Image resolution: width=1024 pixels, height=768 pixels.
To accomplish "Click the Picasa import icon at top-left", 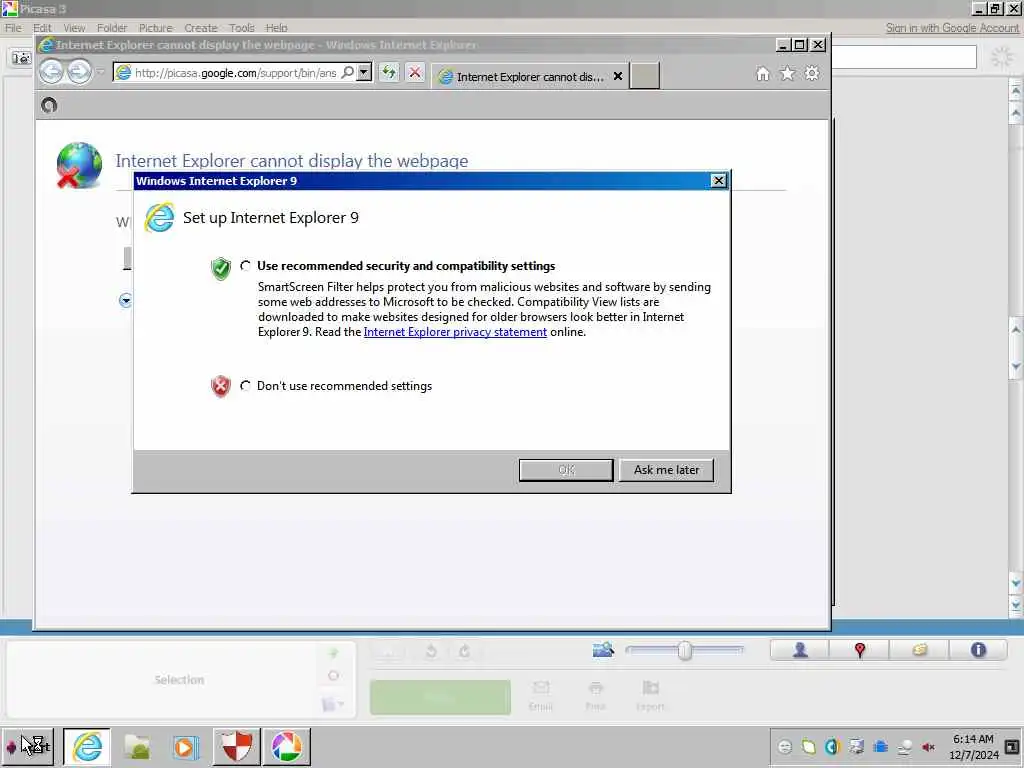I will pyautogui.click(x=21, y=58).
